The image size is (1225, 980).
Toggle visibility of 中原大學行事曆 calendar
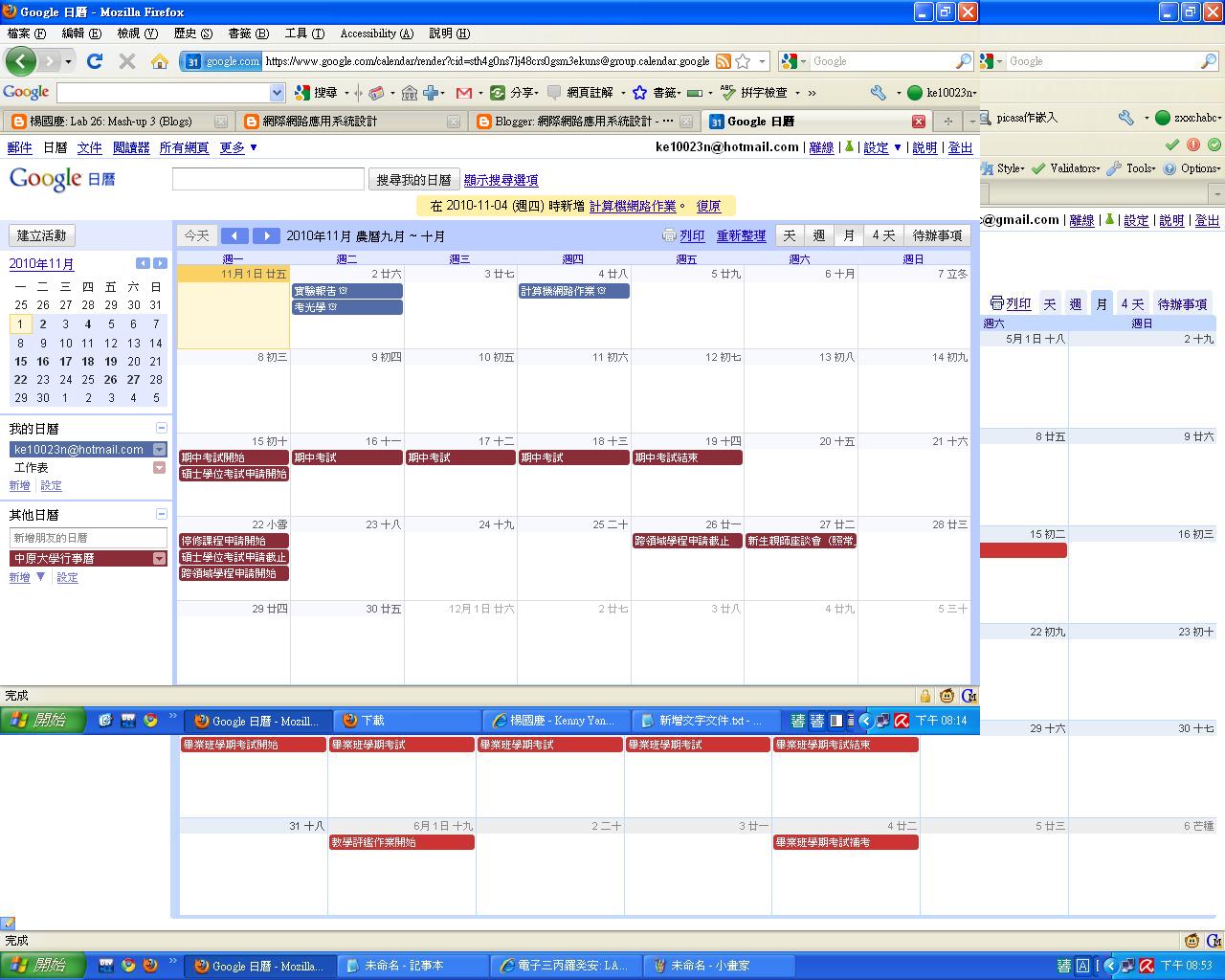(x=54, y=559)
